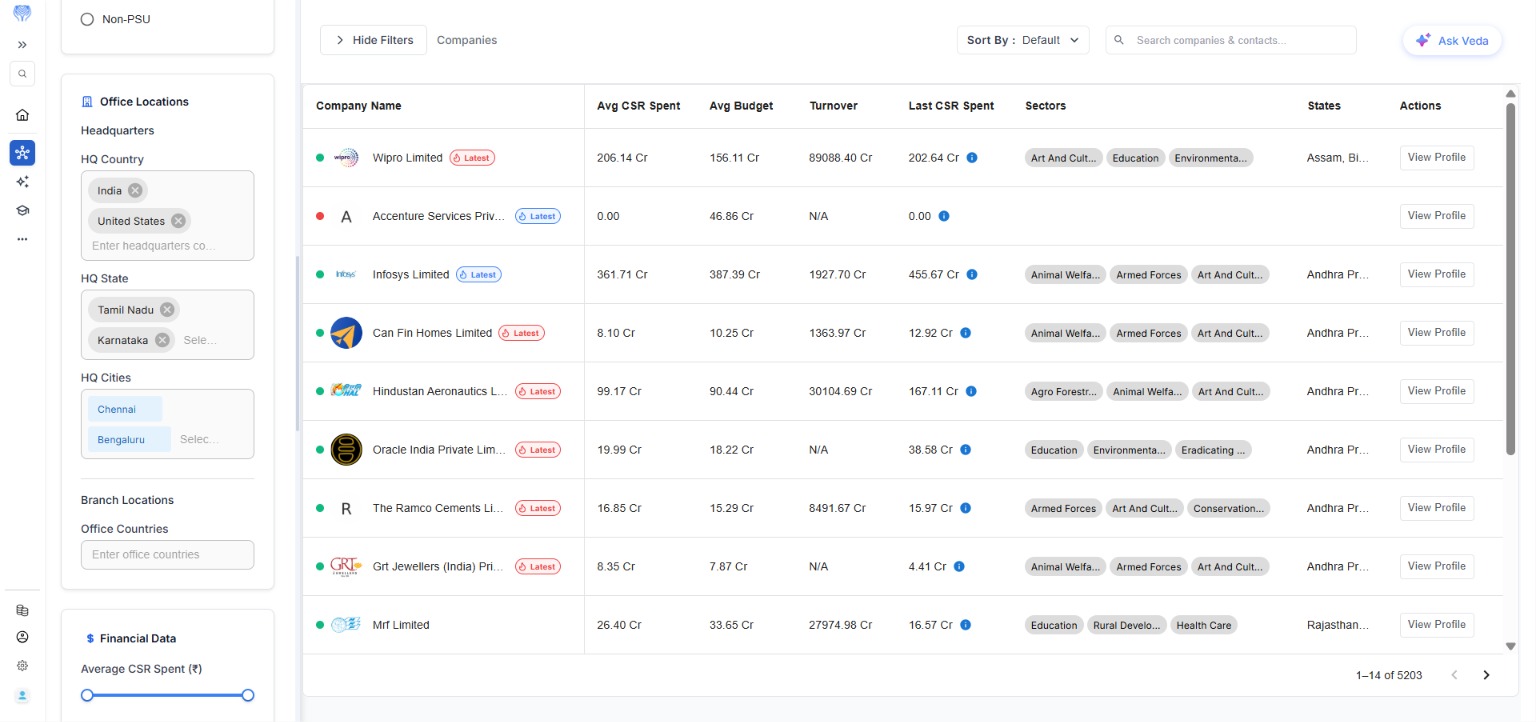This screenshot has height=722, width=1536.
Task: Select the Non-PSU radio button
Action: pyautogui.click(x=87, y=19)
